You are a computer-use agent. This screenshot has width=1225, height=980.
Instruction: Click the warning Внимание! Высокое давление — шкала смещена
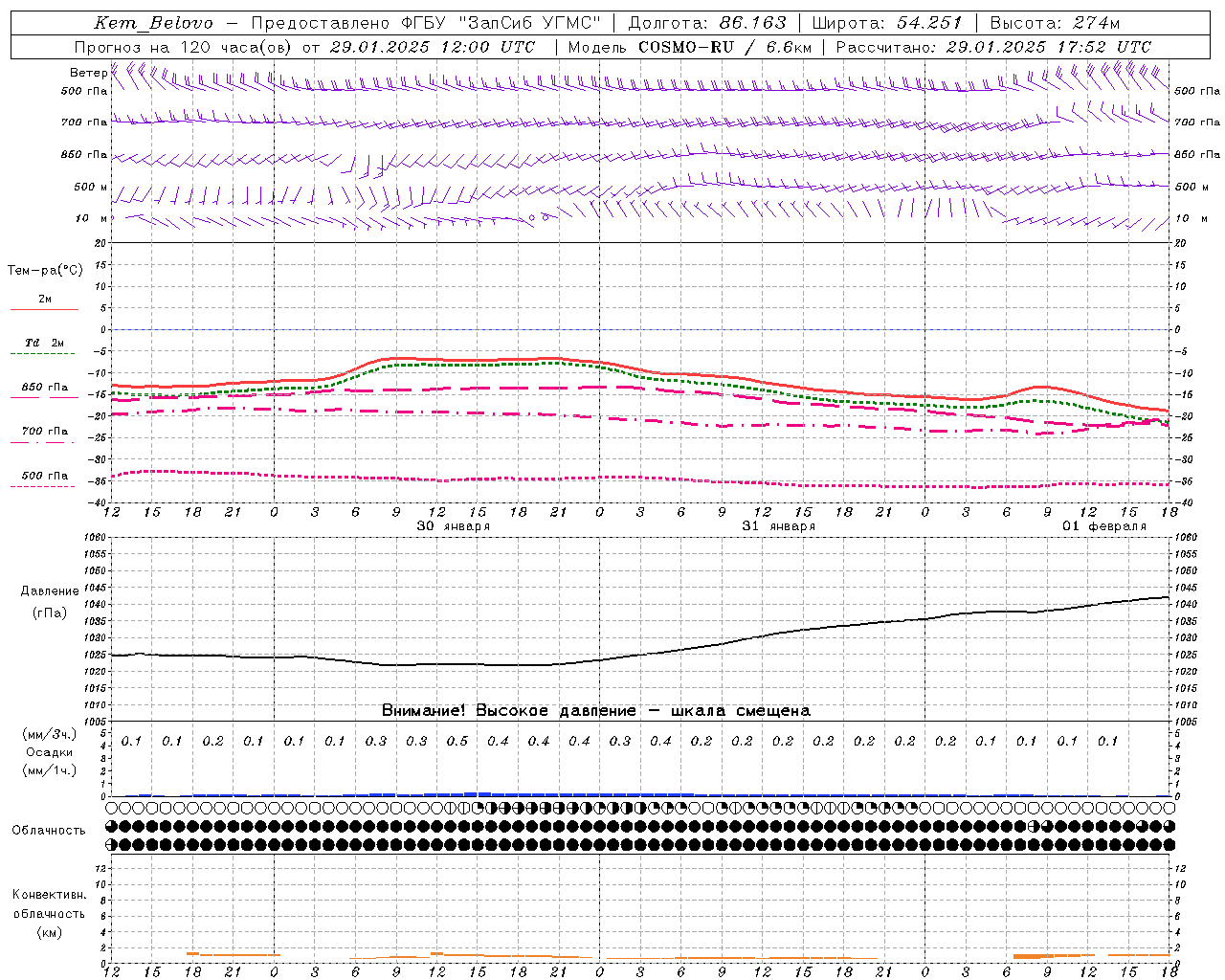(x=596, y=710)
